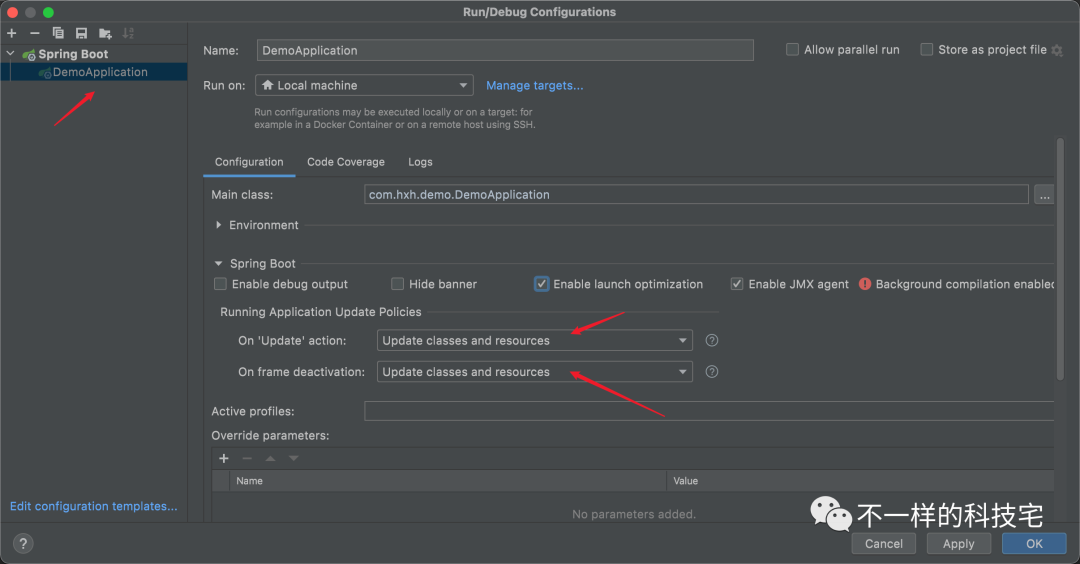
Task: Help icon for On 'Update' action
Action: click(x=712, y=340)
